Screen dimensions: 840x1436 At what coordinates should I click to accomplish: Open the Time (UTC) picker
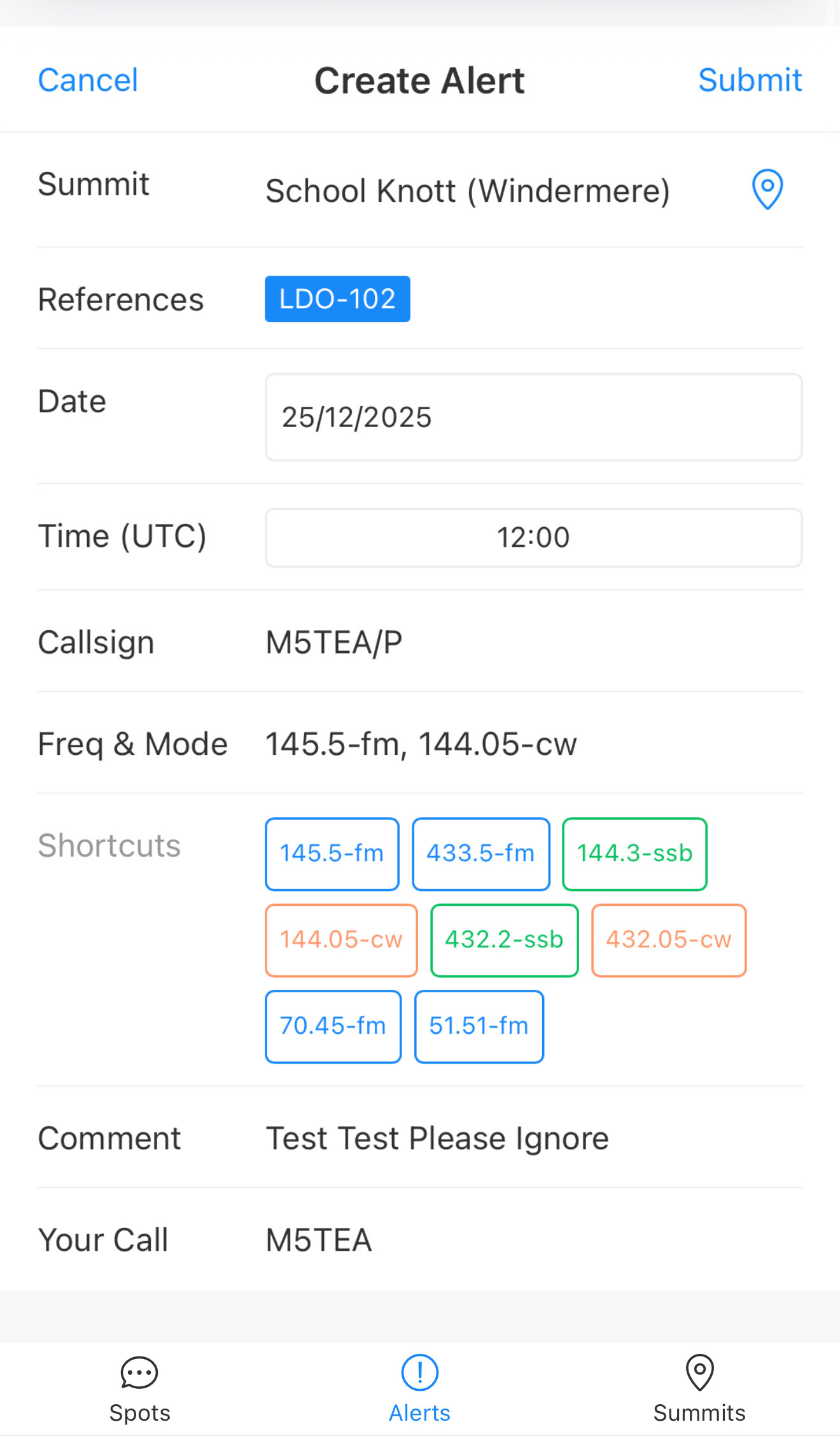[533, 537]
